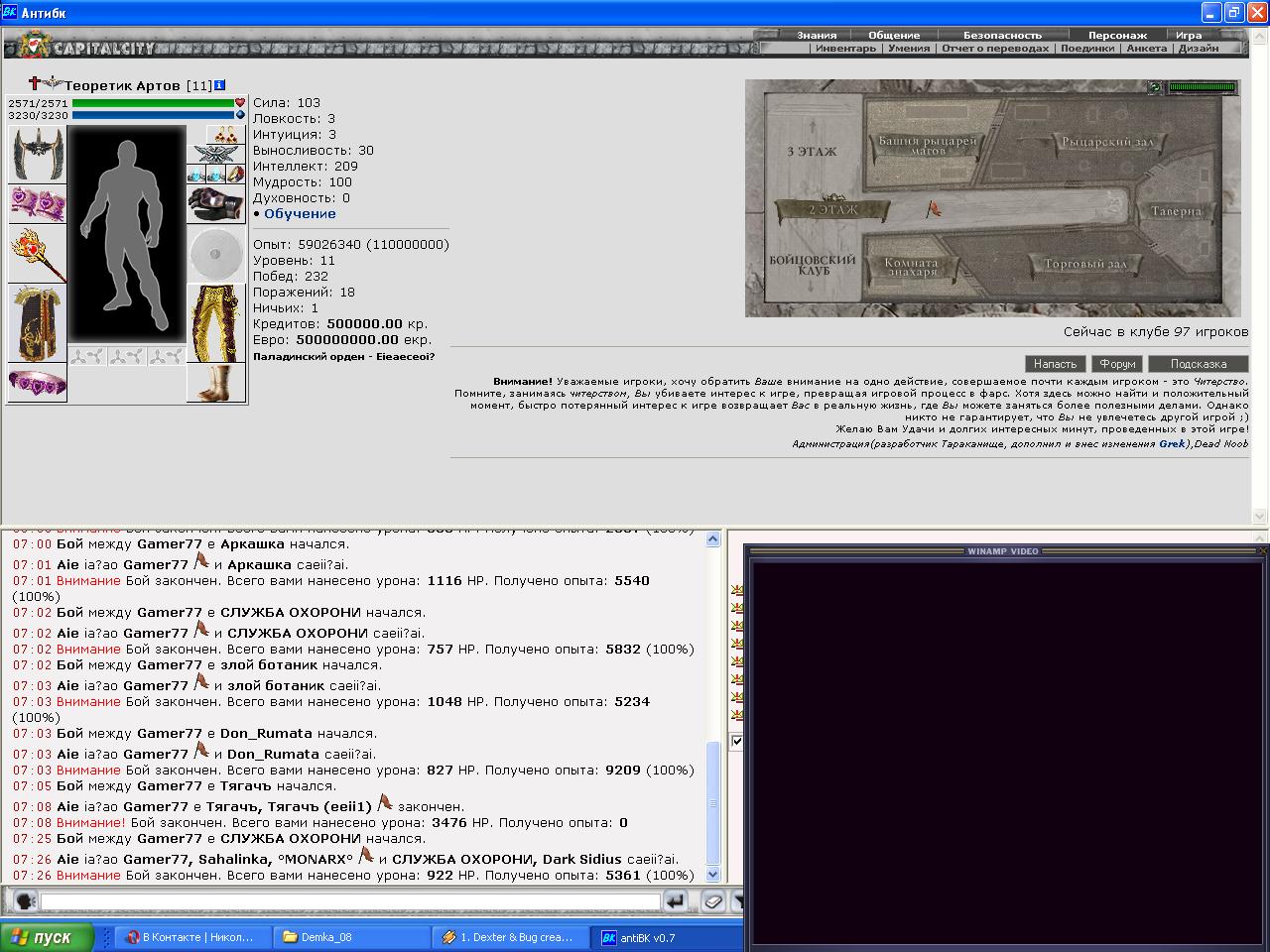
Task: Click the green HP progress bar
Action: coord(153,103)
